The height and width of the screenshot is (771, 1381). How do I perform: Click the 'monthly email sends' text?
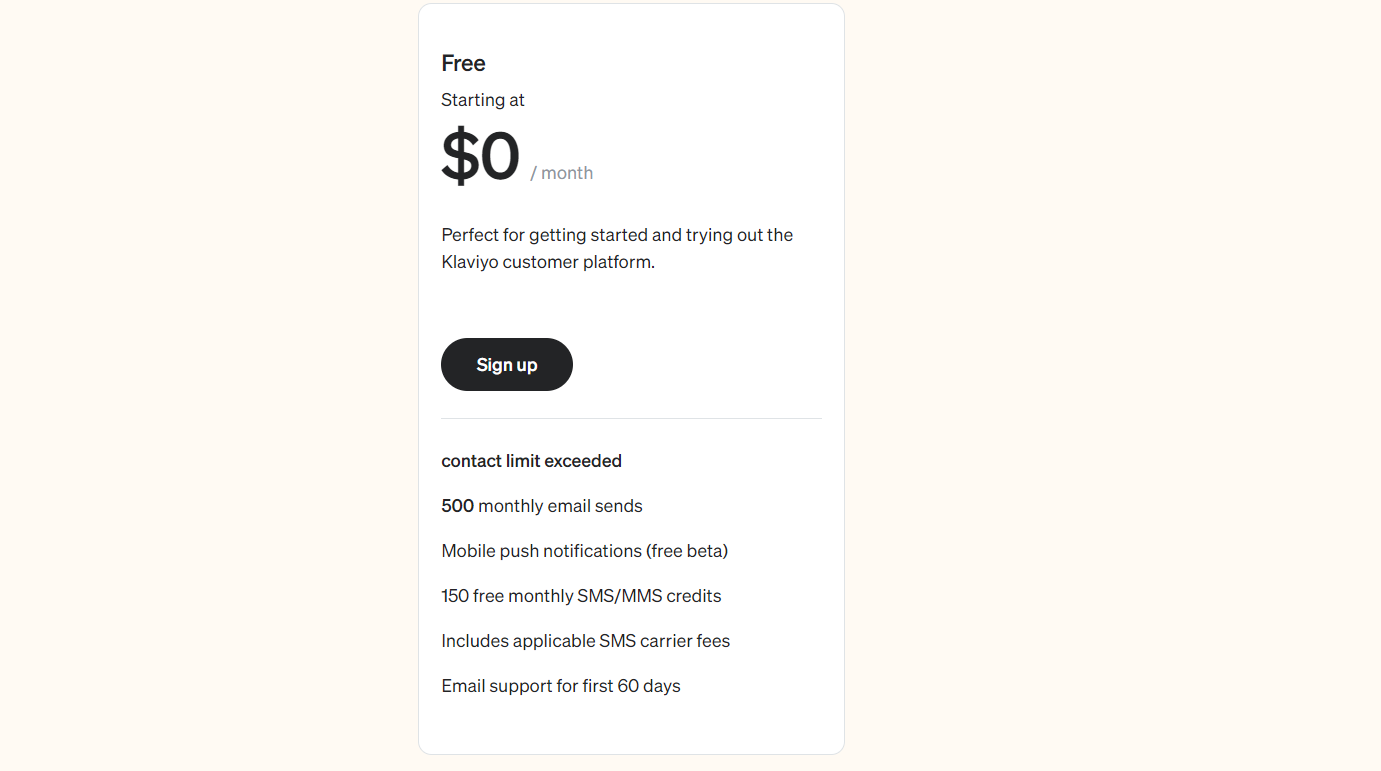pyautogui.click(x=561, y=506)
